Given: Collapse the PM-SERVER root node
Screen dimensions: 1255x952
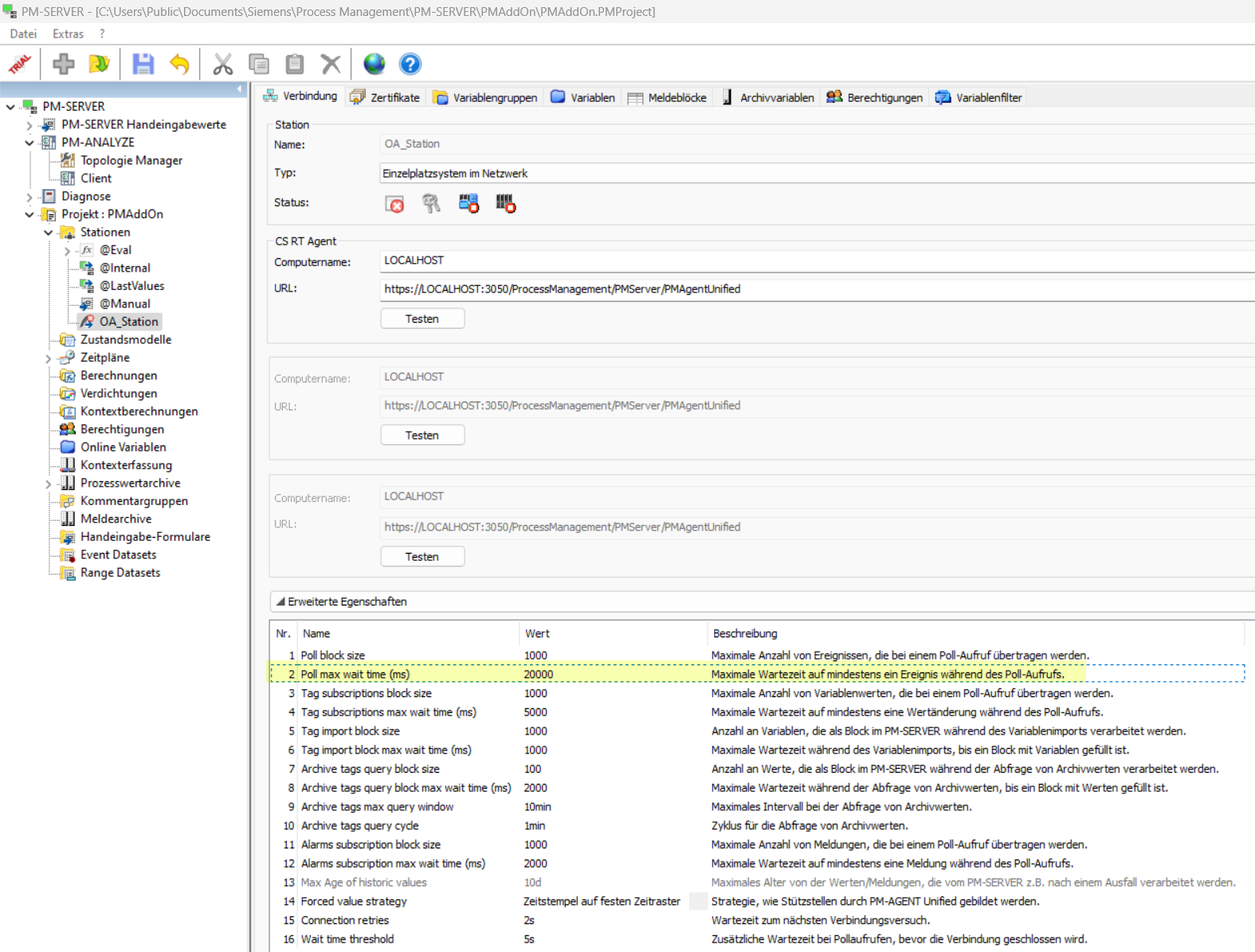Looking at the screenshot, I should point(10,107).
